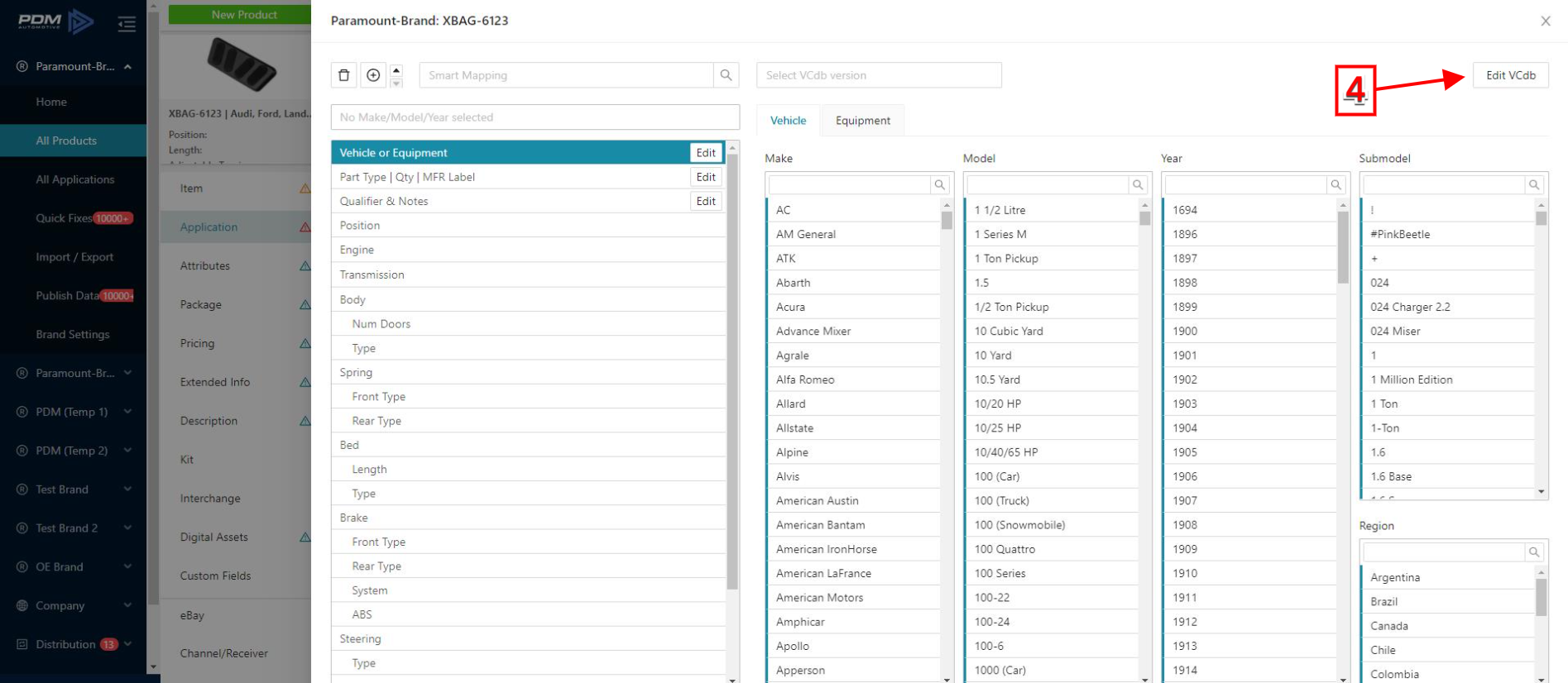
Task: Expand the OE Brand section
Action: [x=128, y=567]
